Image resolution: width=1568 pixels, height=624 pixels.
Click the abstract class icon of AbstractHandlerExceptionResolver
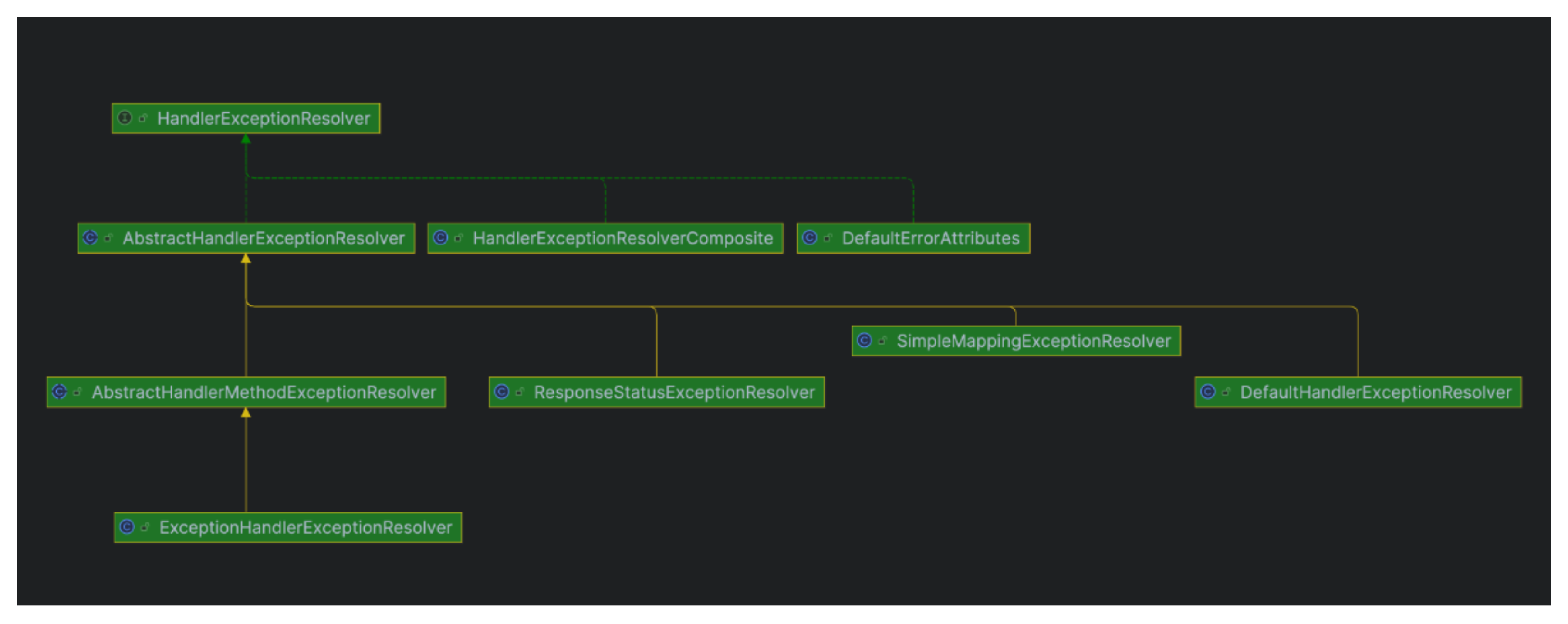point(90,237)
